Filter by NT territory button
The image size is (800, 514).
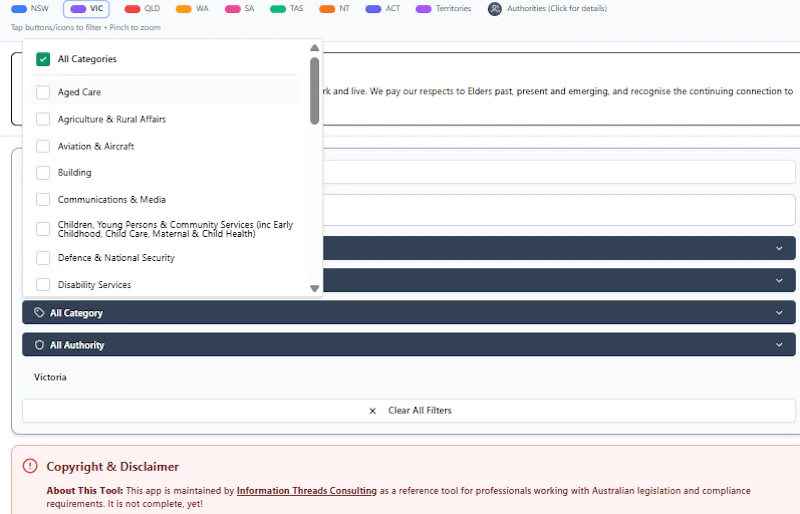334,9
